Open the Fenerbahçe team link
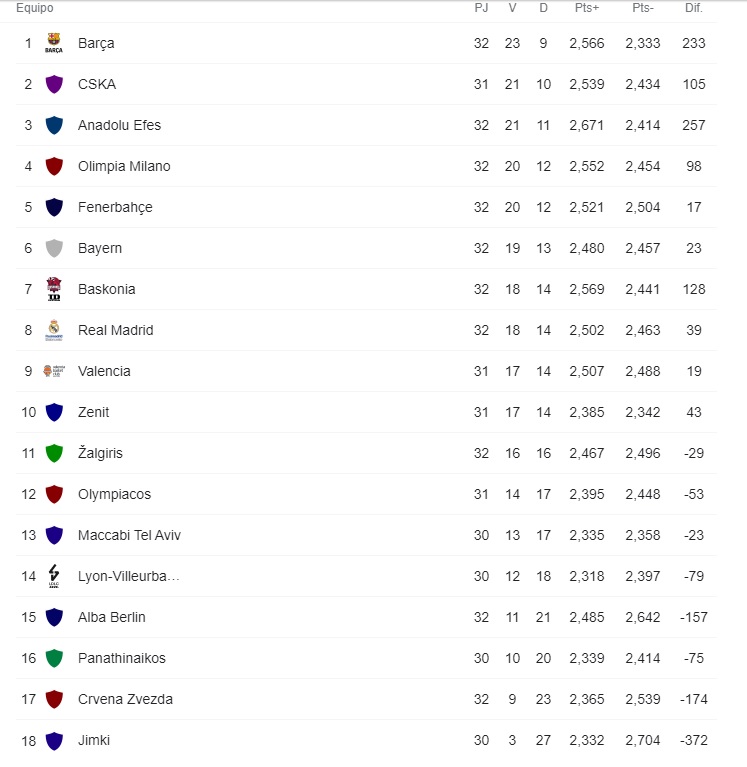 (115, 207)
